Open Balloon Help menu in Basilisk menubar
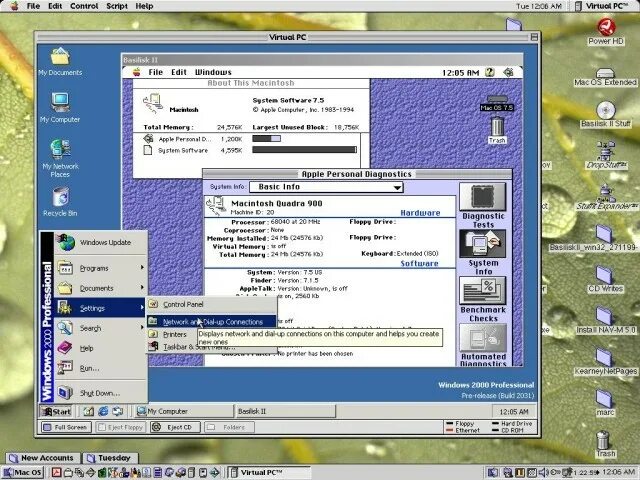This screenshot has height=480, width=640. (x=489, y=72)
